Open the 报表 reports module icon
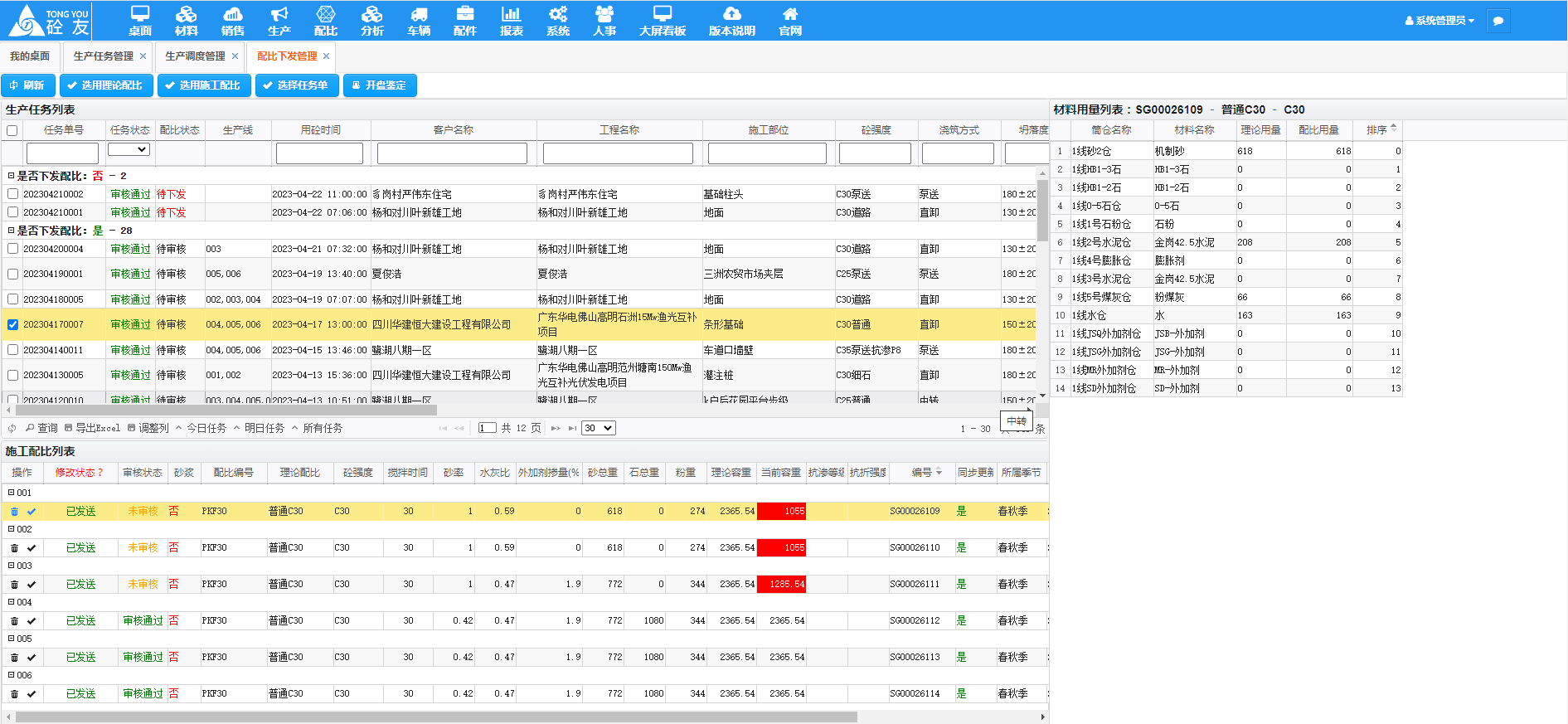This screenshot has height=724, width=1568. [512, 21]
